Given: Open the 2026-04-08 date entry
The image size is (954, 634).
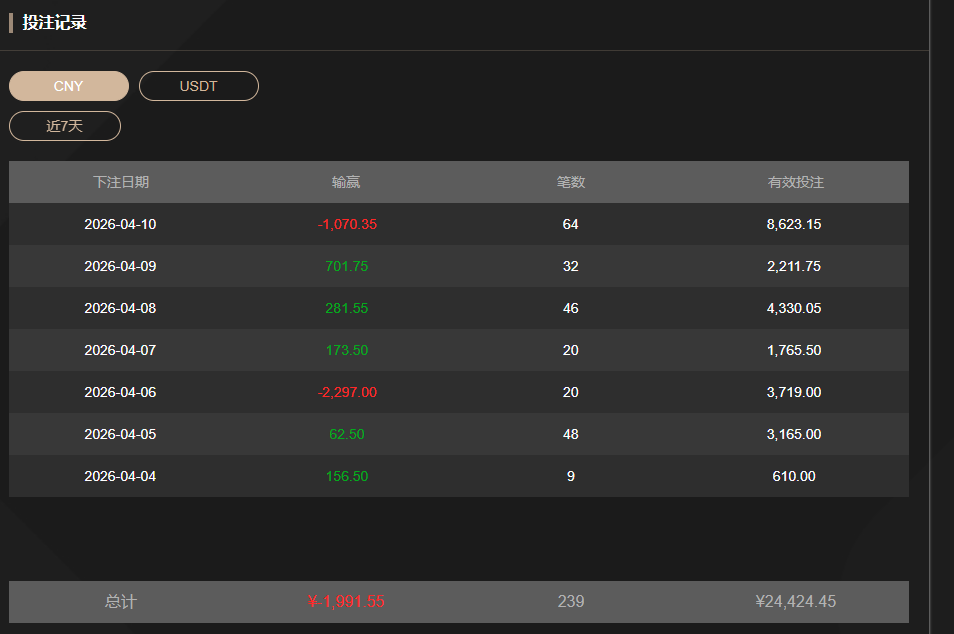Looking at the screenshot, I should 120,308.
